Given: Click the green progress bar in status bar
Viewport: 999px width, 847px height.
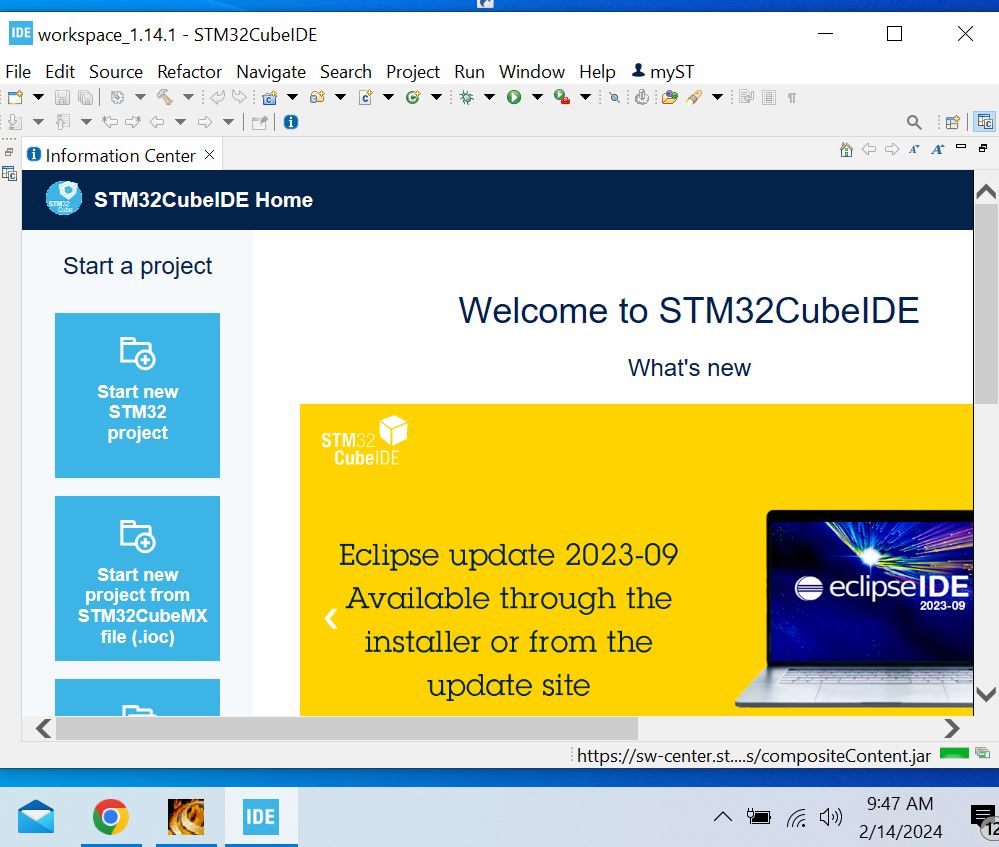Looking at the screenshot, I should 954,753.
